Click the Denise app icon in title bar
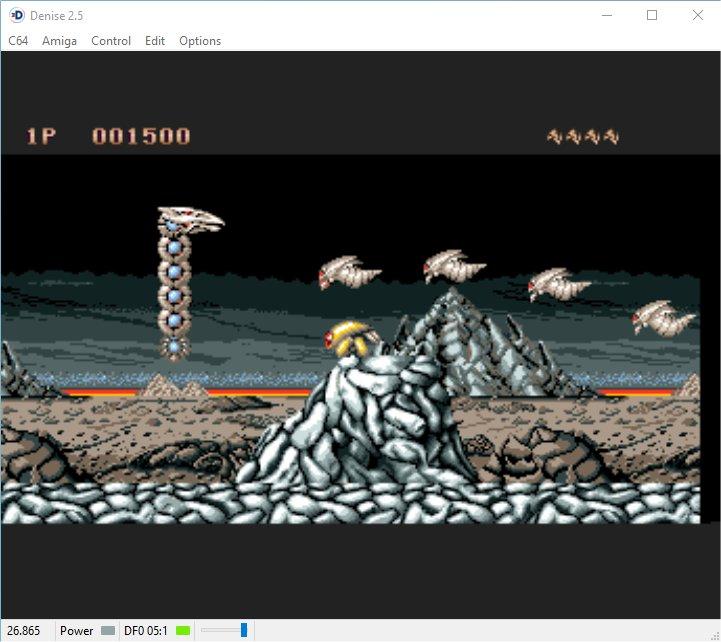 [17, 15]
